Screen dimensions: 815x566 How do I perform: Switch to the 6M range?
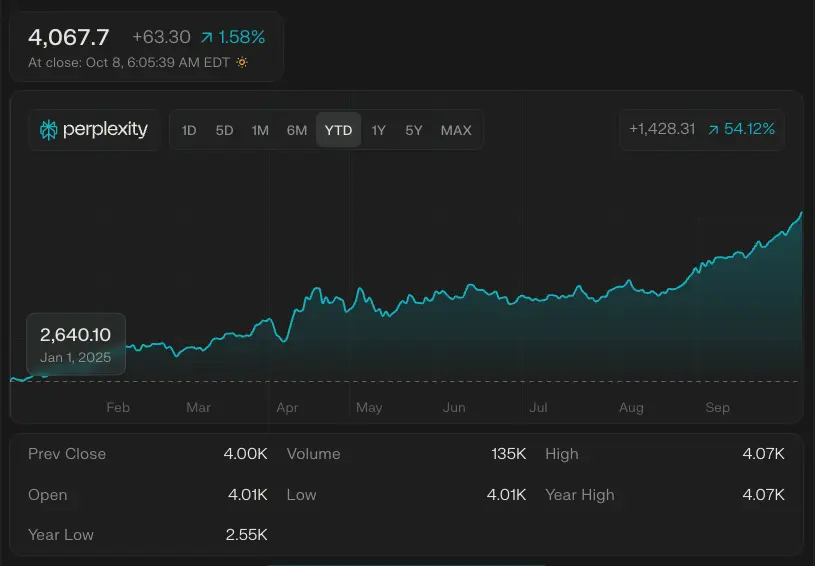click(x=297, y=130)
